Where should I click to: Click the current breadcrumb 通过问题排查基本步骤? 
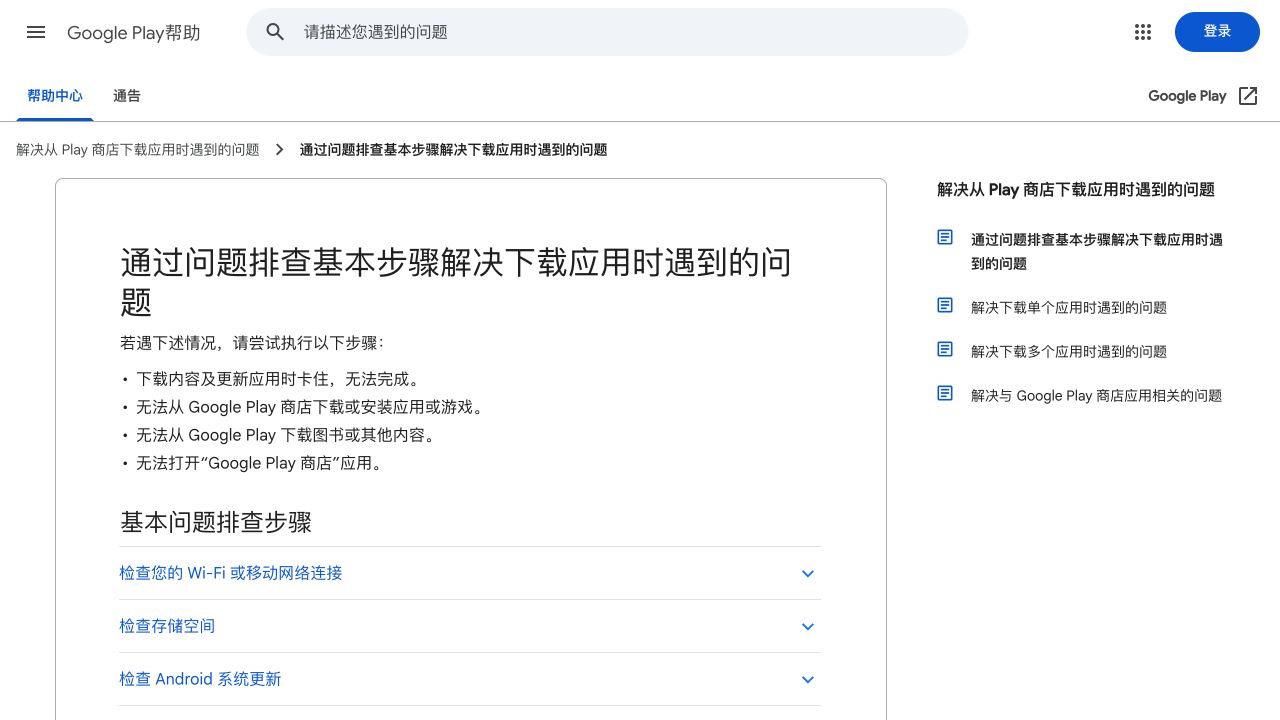(454, 150)
